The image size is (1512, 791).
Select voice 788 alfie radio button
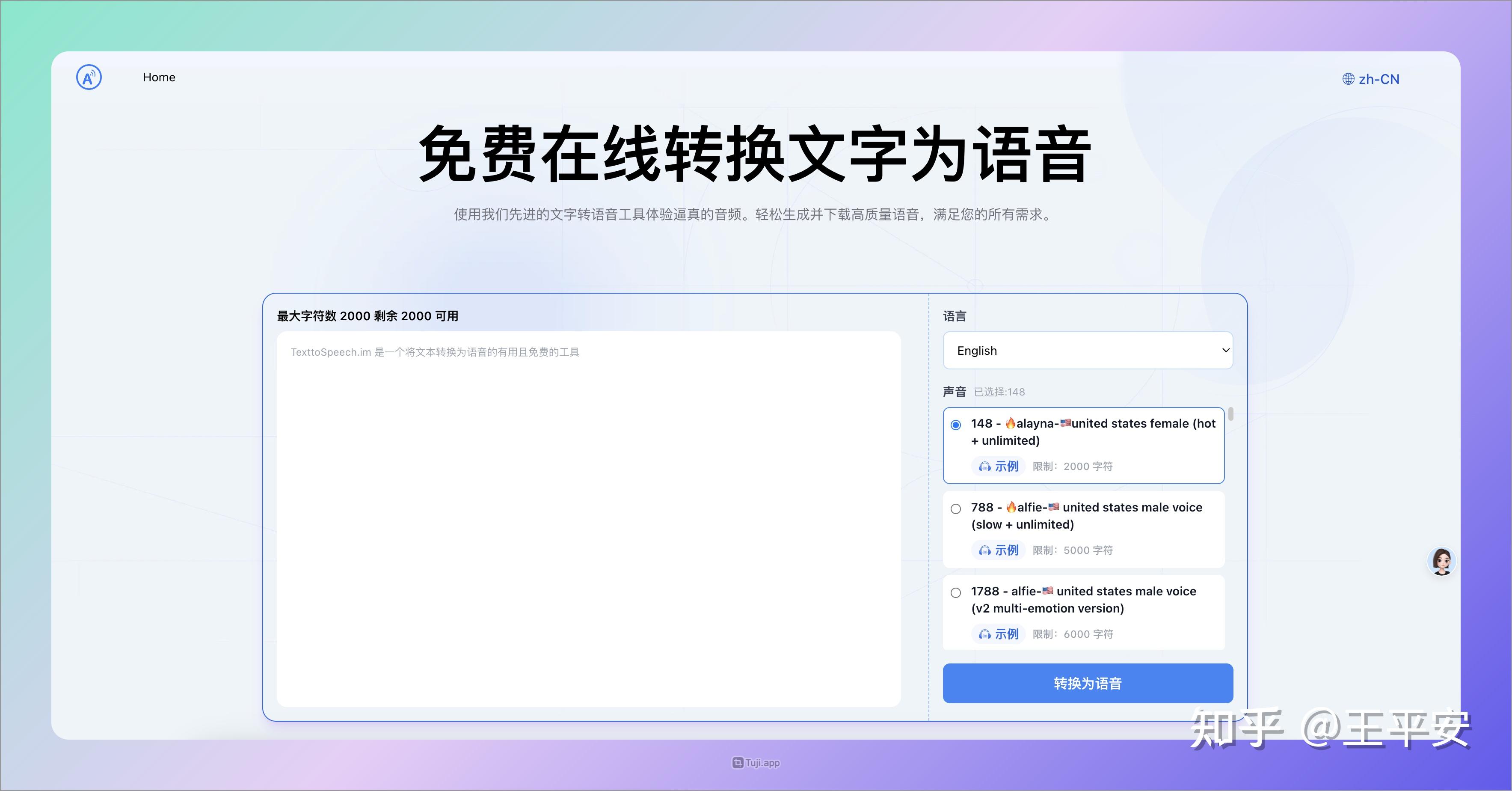point(955,508)
